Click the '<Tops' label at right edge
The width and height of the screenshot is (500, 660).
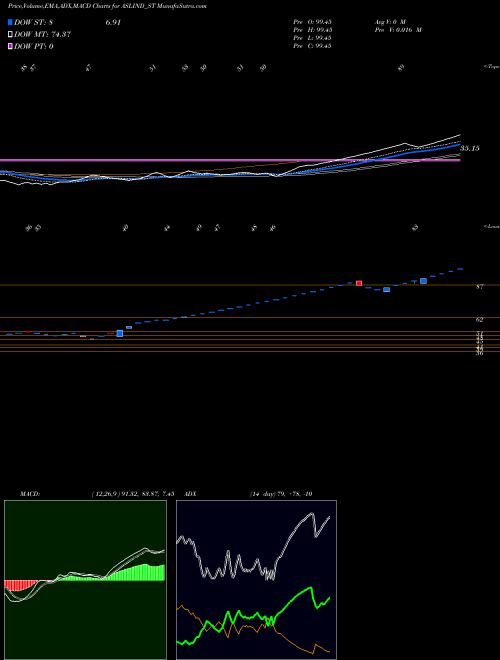(491, 67)
